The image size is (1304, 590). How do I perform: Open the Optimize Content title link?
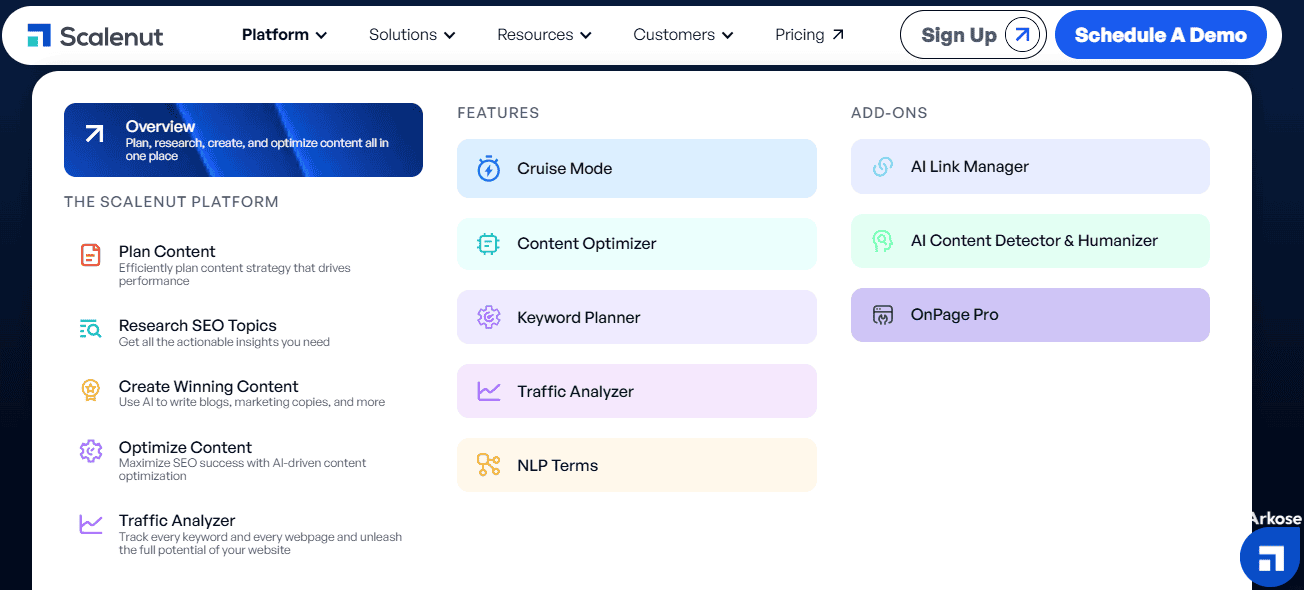click(x=185, y=447)
